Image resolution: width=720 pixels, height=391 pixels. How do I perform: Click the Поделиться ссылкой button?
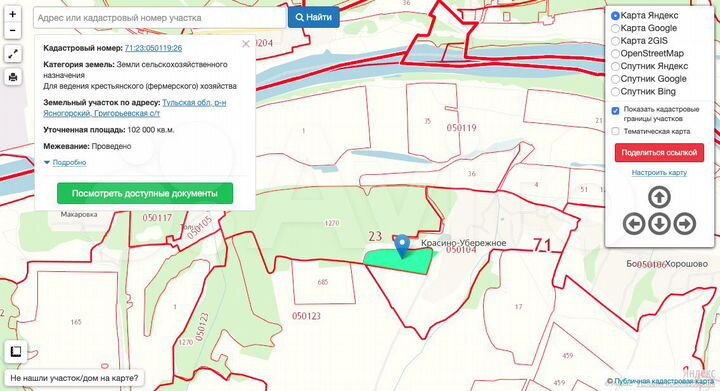659,152
